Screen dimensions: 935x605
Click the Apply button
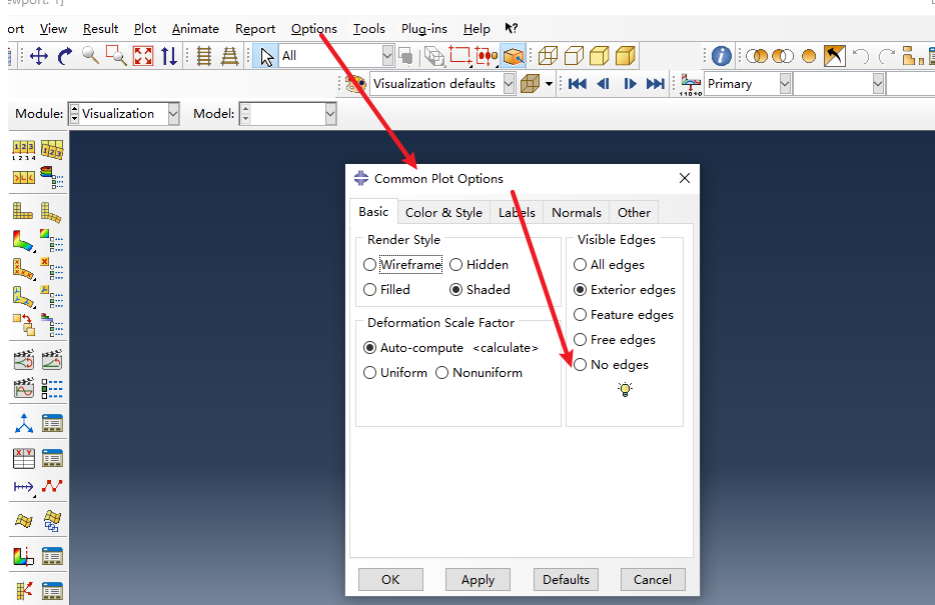coord(477,579)
